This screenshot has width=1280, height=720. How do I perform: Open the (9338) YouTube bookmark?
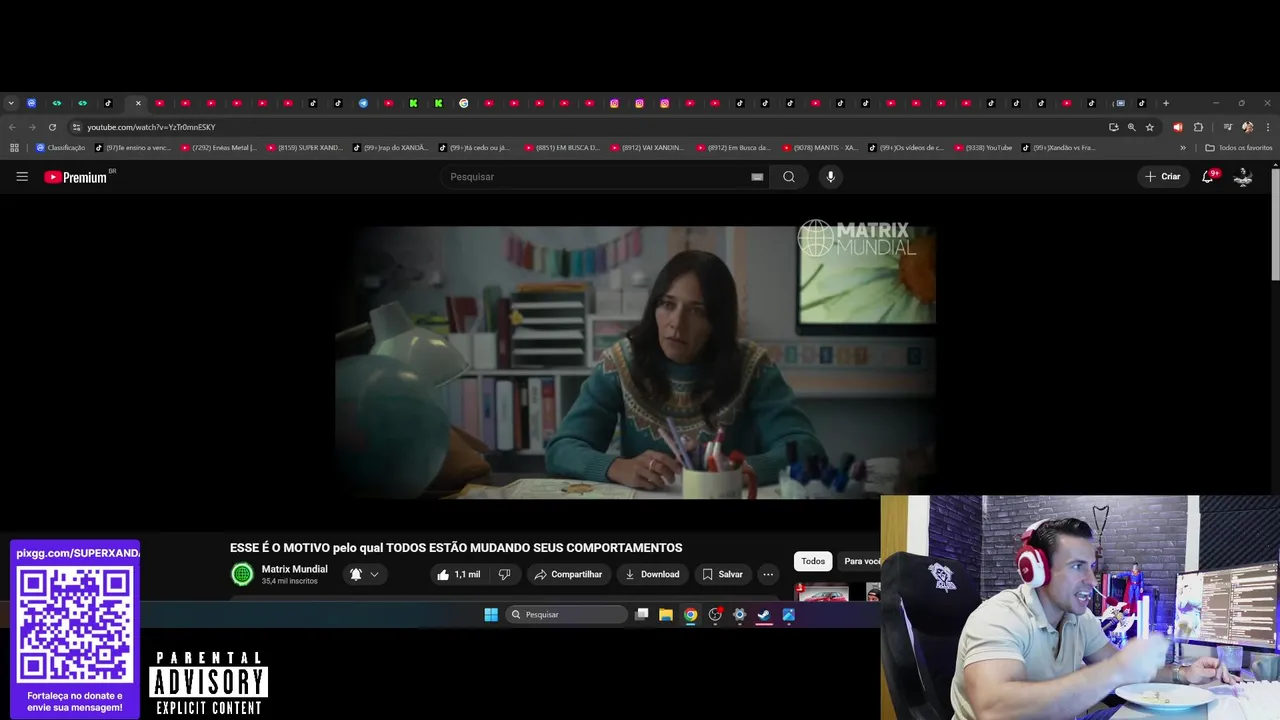pos(984,148)
